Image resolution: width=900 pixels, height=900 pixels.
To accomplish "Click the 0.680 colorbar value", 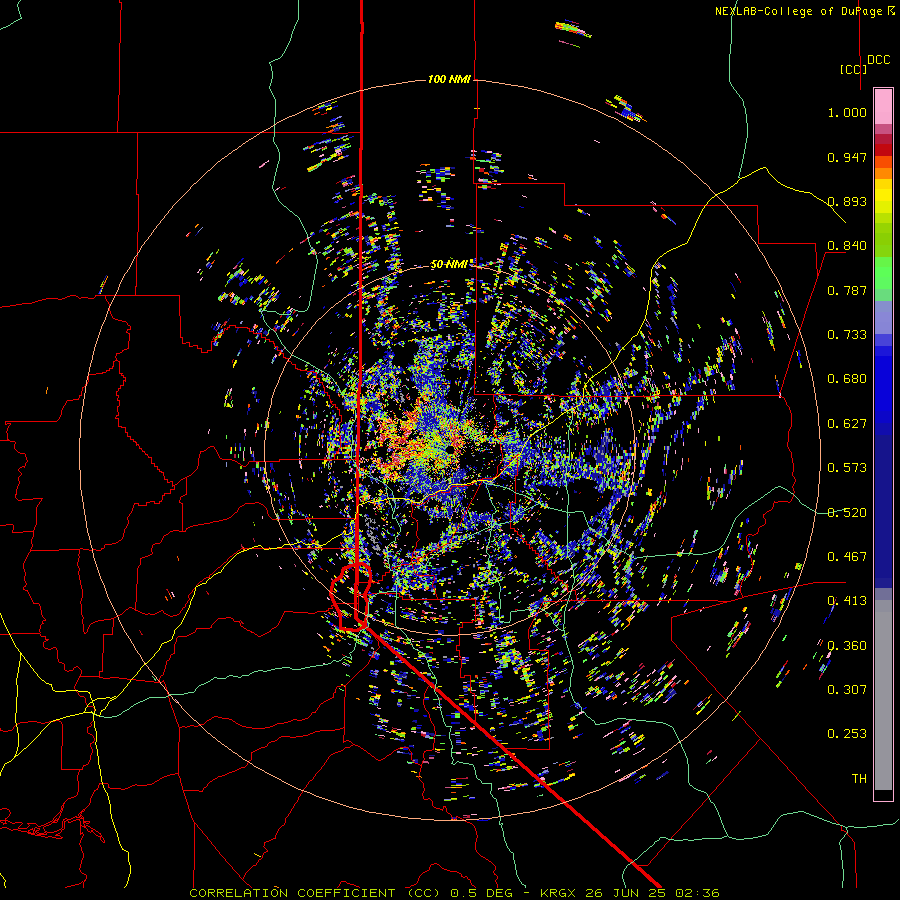I will [x=847, y=379].
